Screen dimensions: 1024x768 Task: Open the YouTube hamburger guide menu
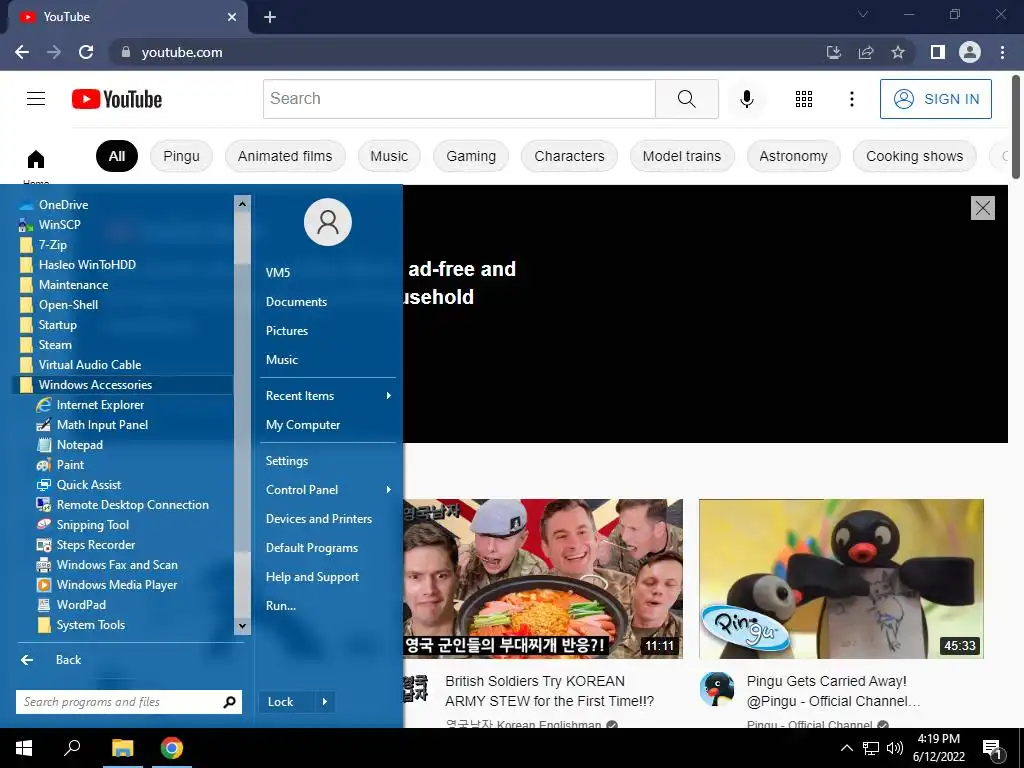[36, 99]
